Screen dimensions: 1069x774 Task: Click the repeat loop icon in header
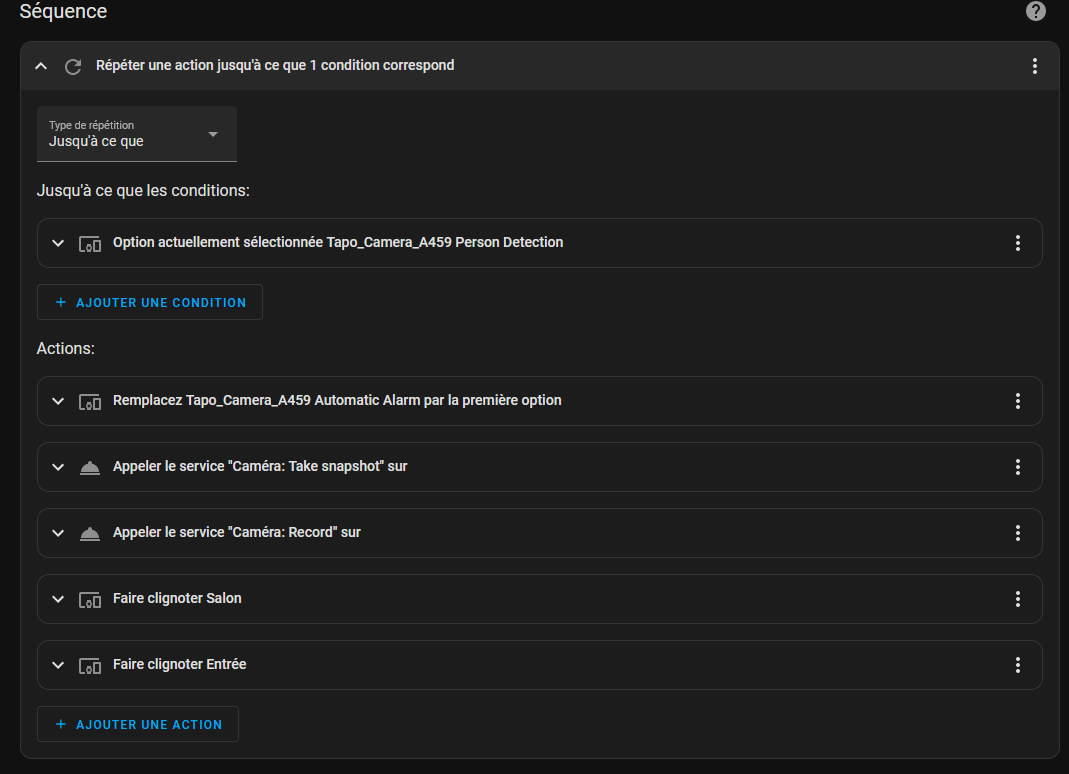point(73,66)
